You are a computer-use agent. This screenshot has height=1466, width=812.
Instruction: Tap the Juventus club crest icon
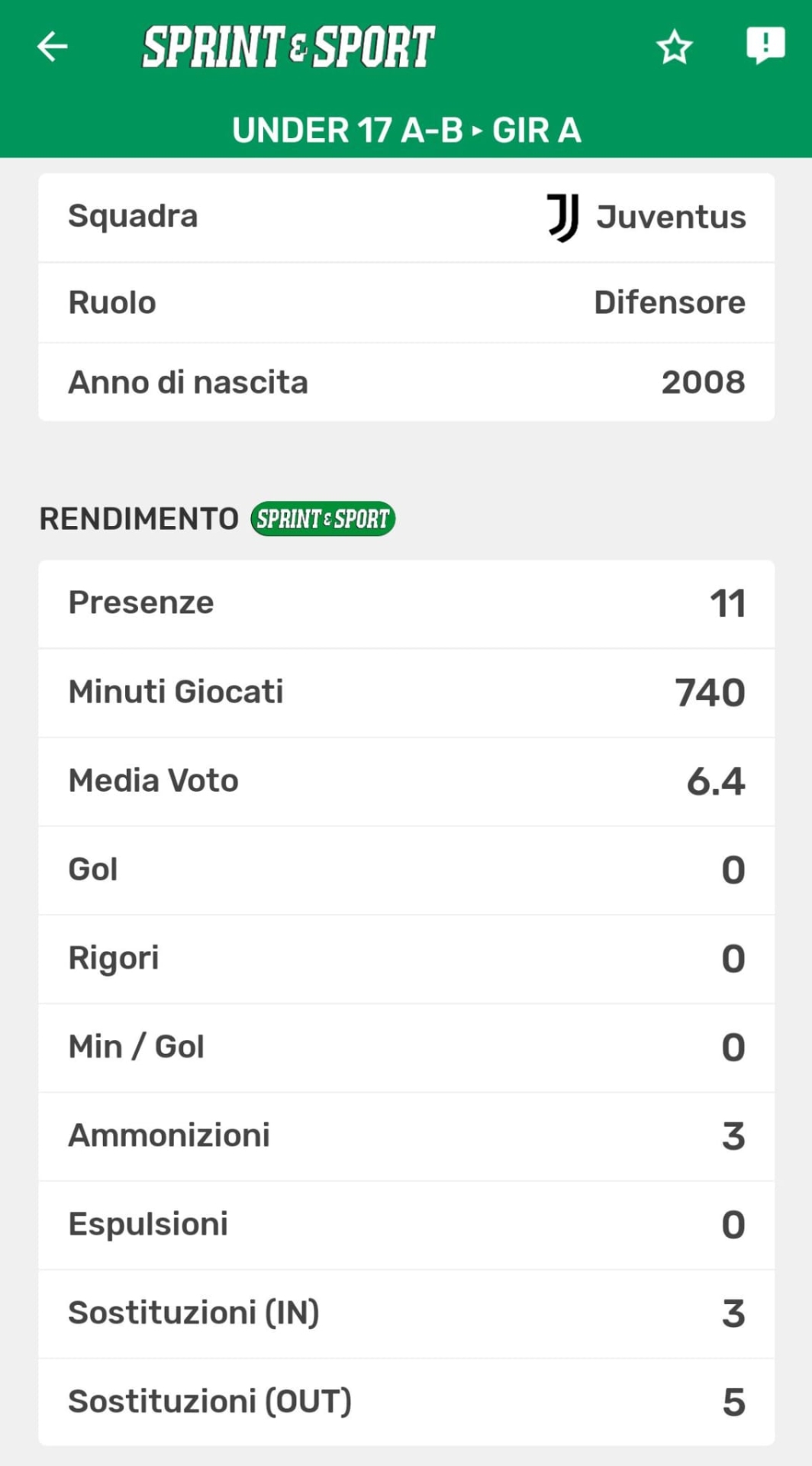563,218
